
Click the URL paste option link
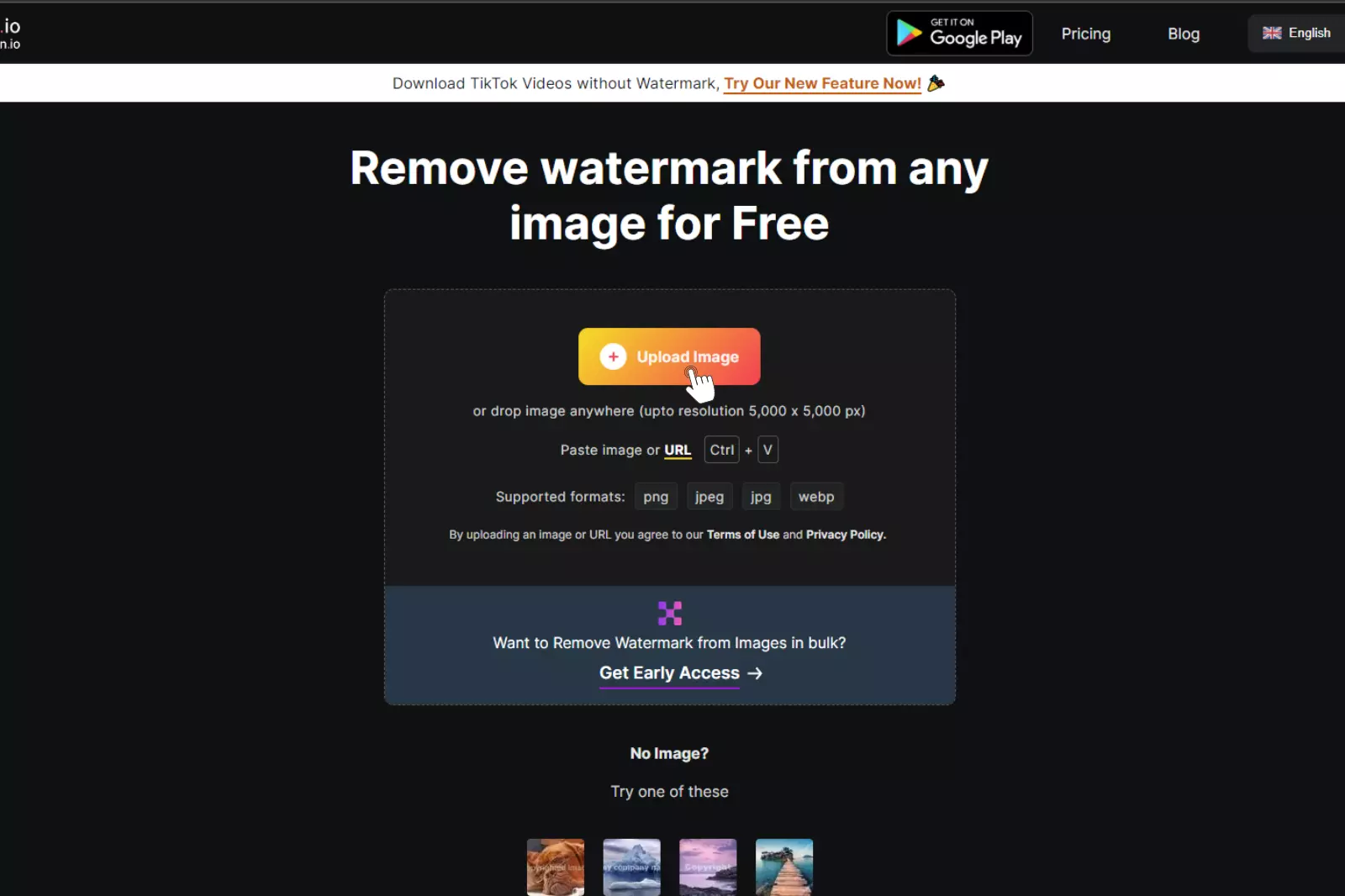677,450
